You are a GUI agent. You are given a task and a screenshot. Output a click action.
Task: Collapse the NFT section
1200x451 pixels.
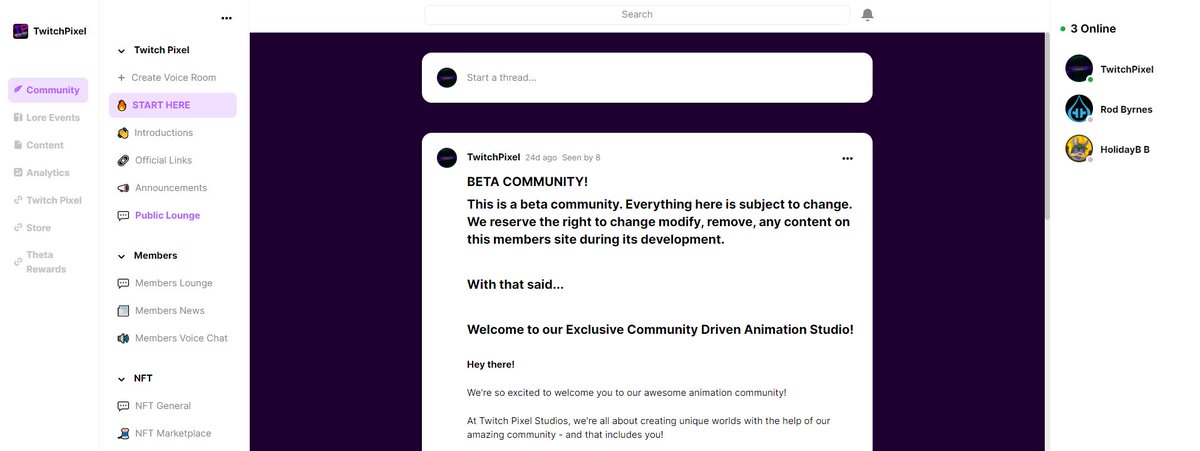[122, 378]
